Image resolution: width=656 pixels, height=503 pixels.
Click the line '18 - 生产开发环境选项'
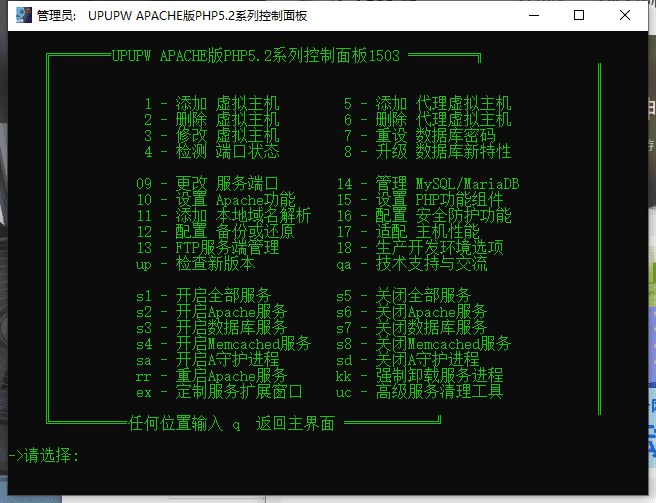(x=420, y=247)
